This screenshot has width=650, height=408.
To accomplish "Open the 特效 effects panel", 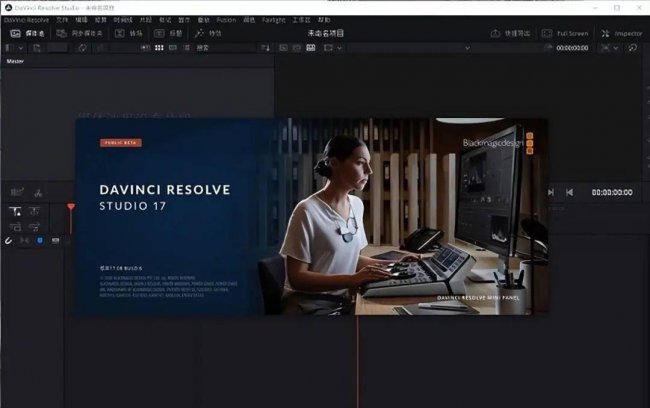I will point(208,34).
